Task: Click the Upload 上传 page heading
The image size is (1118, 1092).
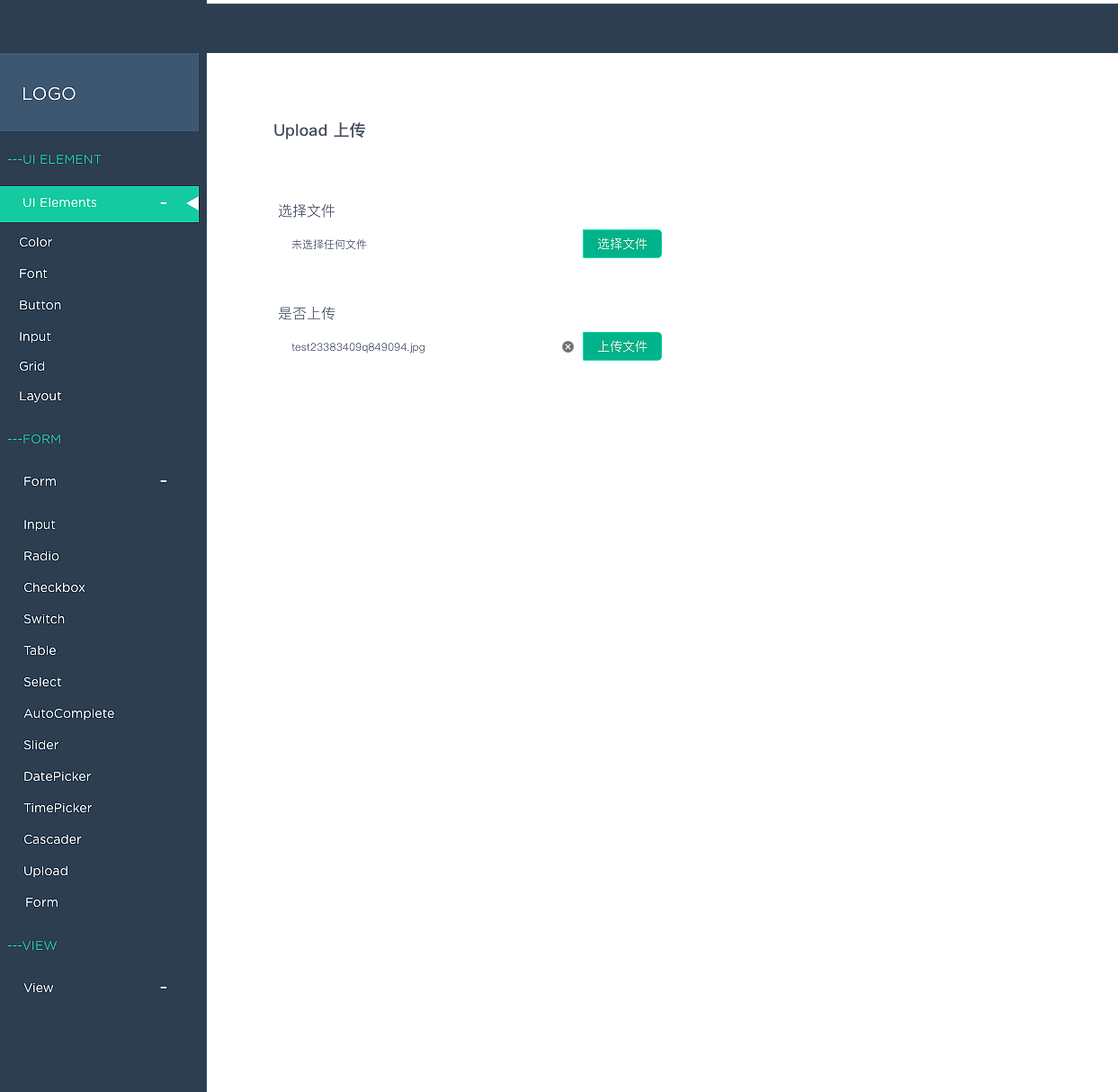Action: (x=319, y=130)
